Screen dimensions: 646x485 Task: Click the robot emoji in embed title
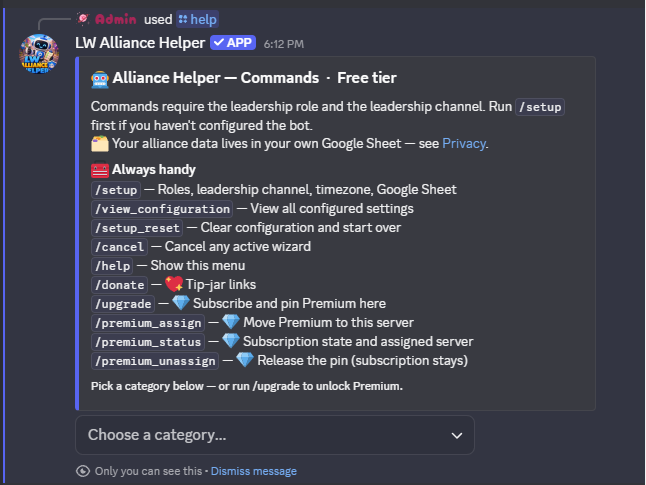[x=100, y=78]
